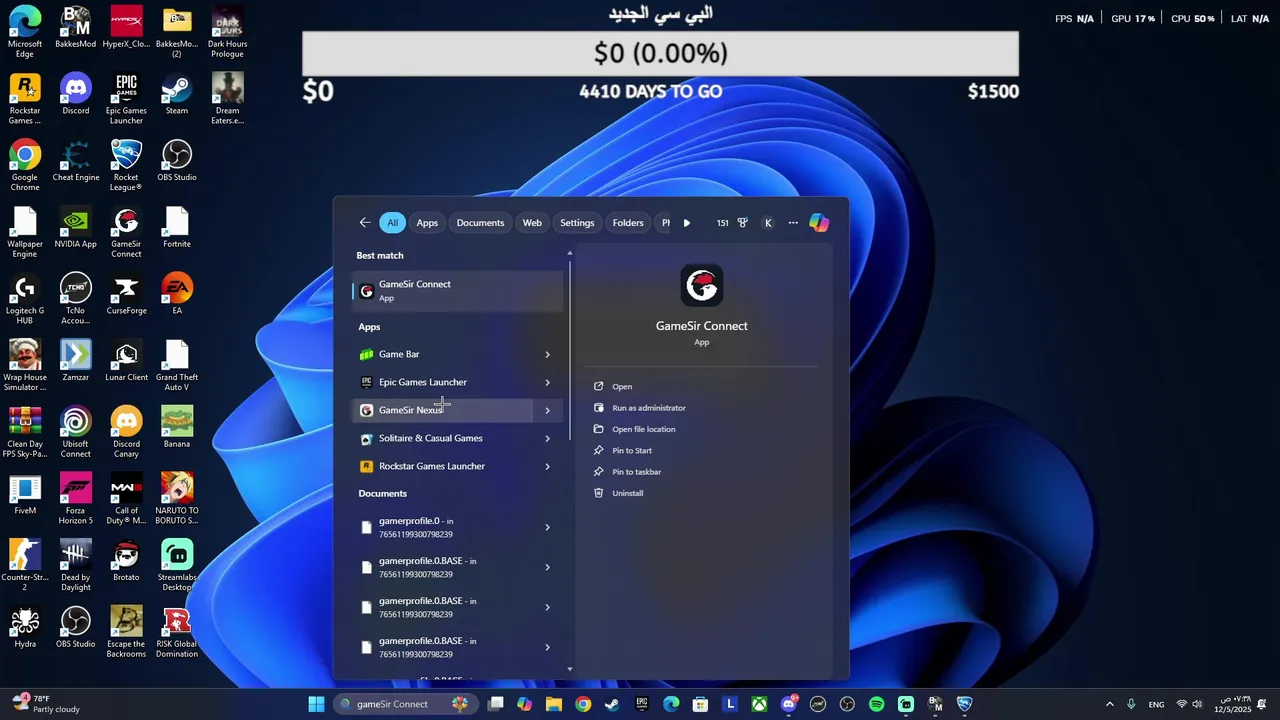Open Game Bar app result
The image size is (1280, 720).
click(442, 354)
